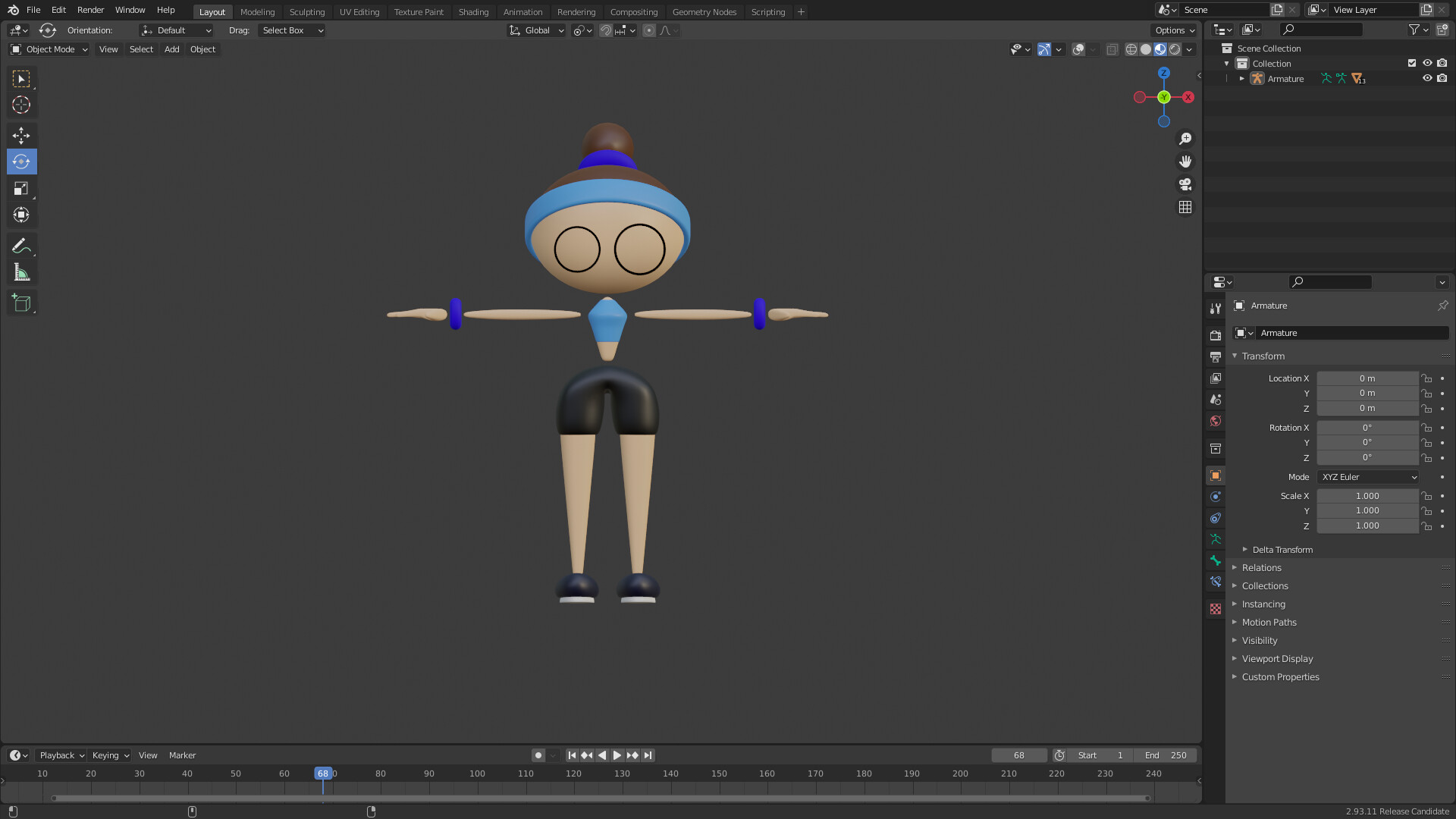Viewport: 1456px width, 819px height.
Task: Switch to wireframe viewport shading
Action: click(x=1131, y=49)
